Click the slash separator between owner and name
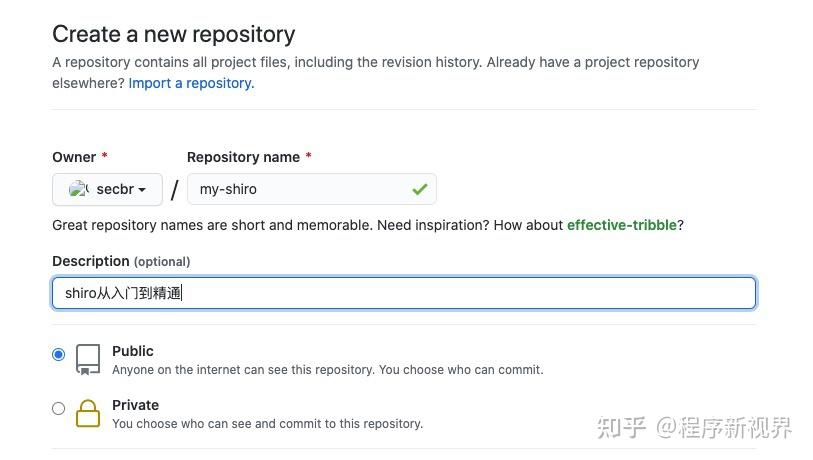This screenshot has width=813, height=460. click(x=174, y=190)
